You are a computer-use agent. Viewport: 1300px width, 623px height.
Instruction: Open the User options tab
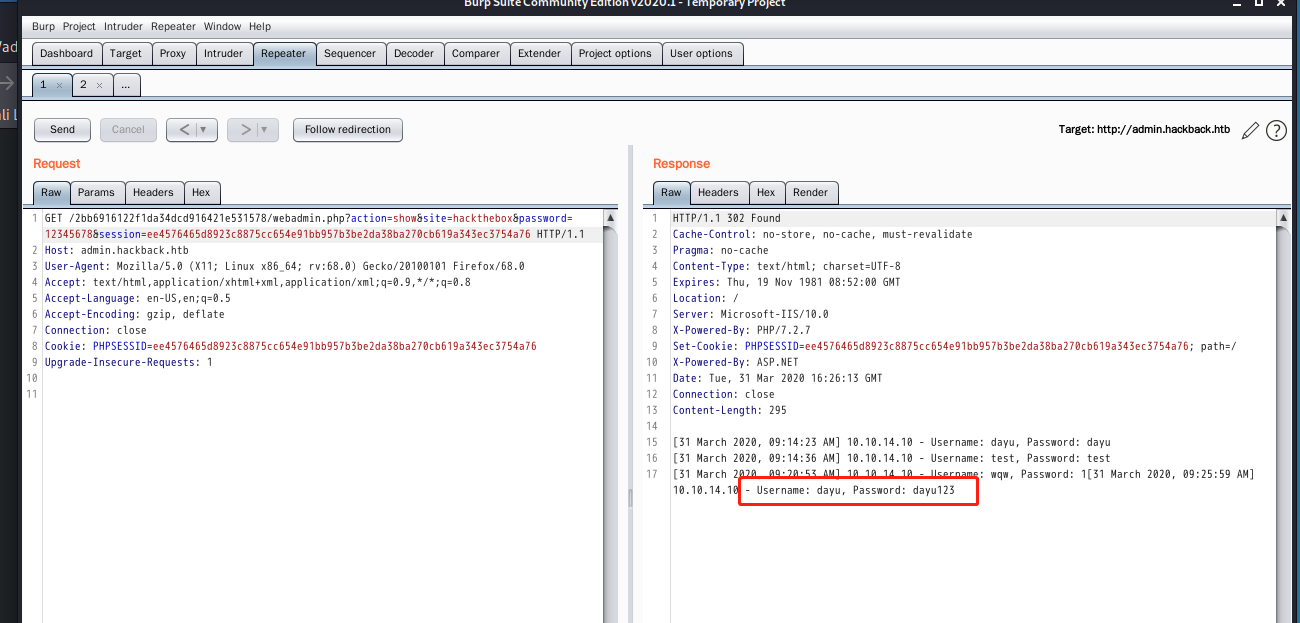[x=701, y=54]
